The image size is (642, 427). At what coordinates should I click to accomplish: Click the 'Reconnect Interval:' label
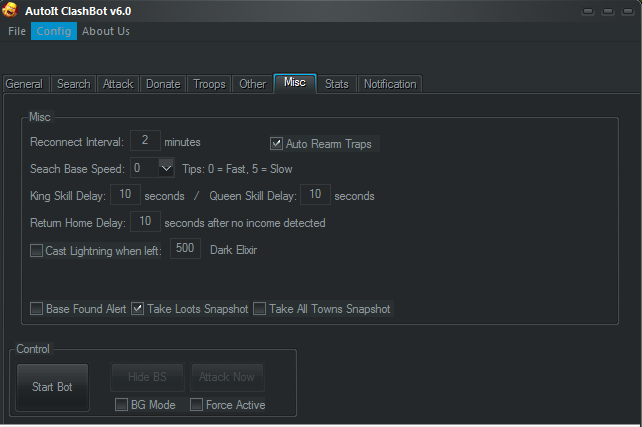pos(77,142)
